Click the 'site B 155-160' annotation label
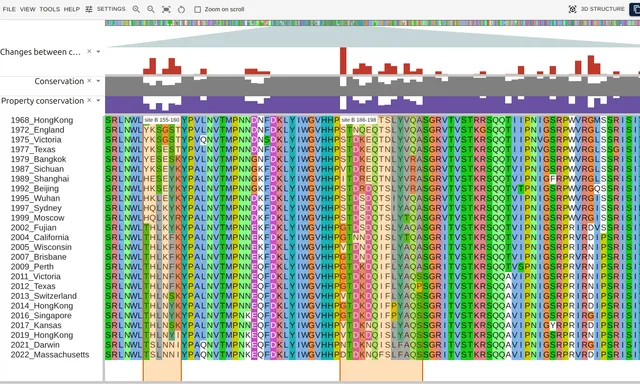 (x=162, y=120)
